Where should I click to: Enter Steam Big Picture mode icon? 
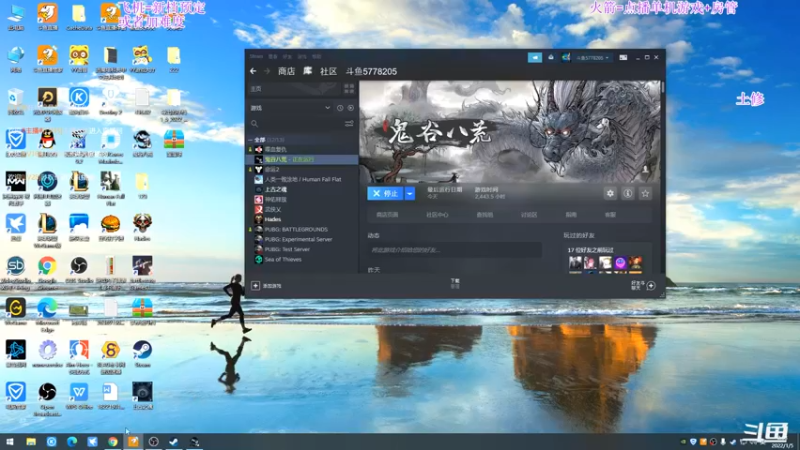(x=623, y=58)
